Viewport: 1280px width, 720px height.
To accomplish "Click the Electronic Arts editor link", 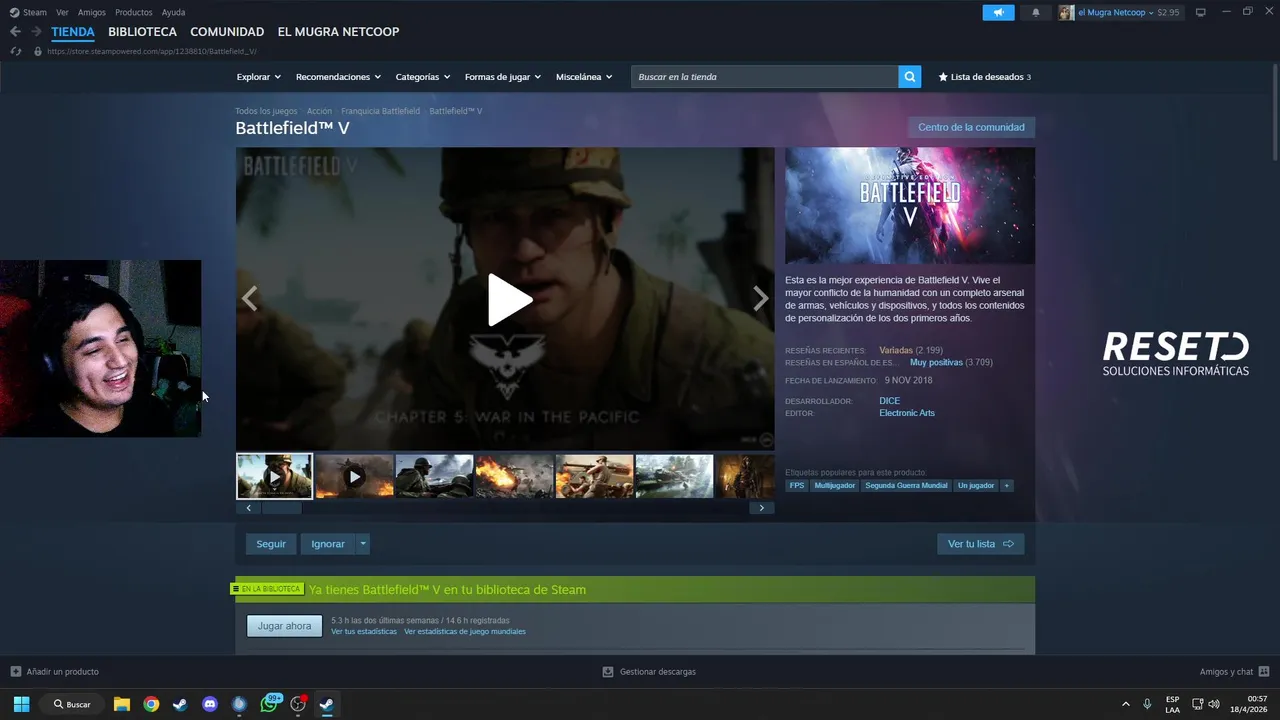I will point(907,413).
